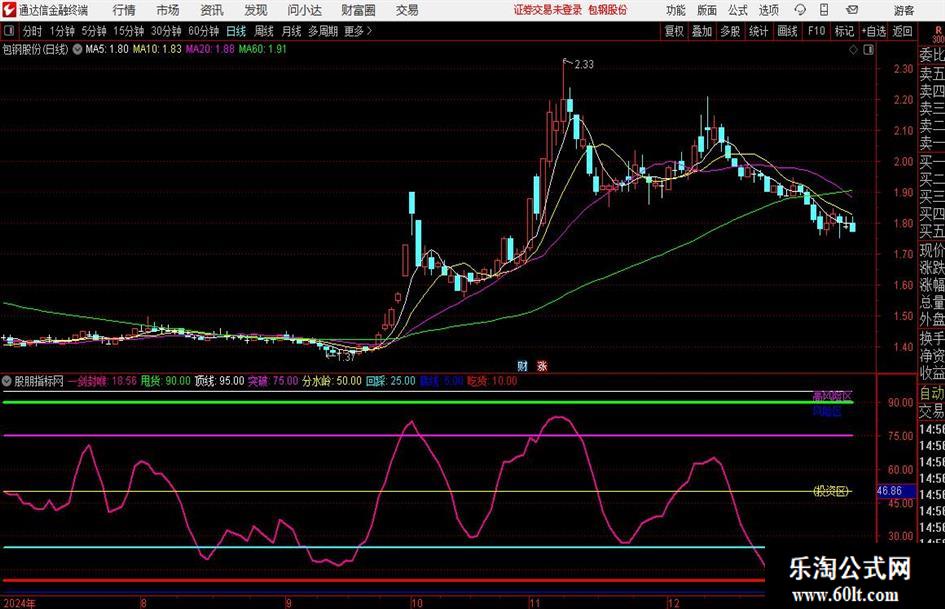Click the 证券交易未登录 login link
The width and height of the screenshot is (945, 609).
(547, 10)
